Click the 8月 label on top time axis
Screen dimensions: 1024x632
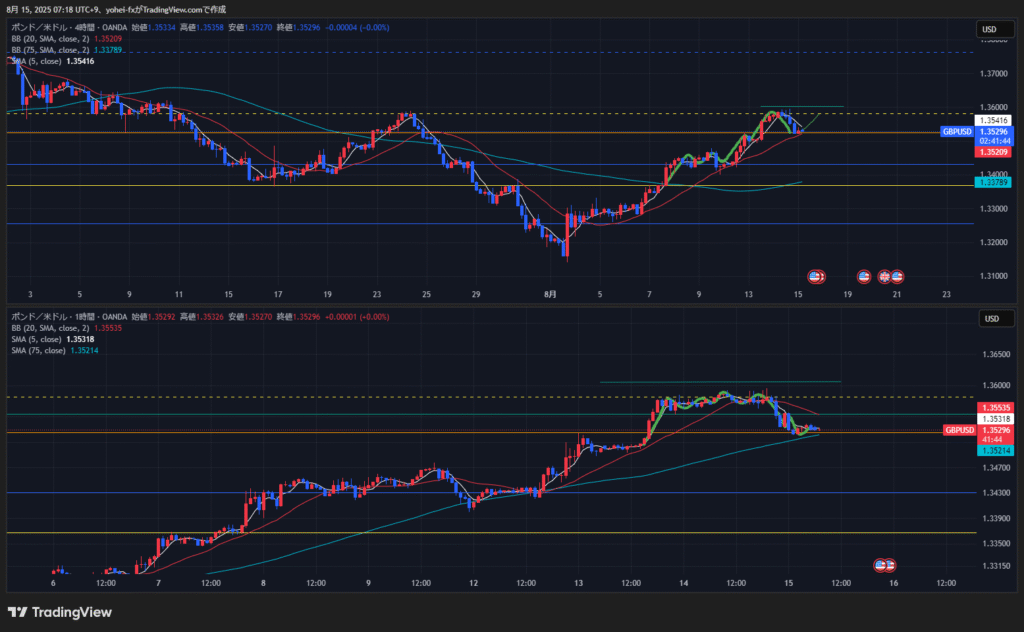coord(550,295)
